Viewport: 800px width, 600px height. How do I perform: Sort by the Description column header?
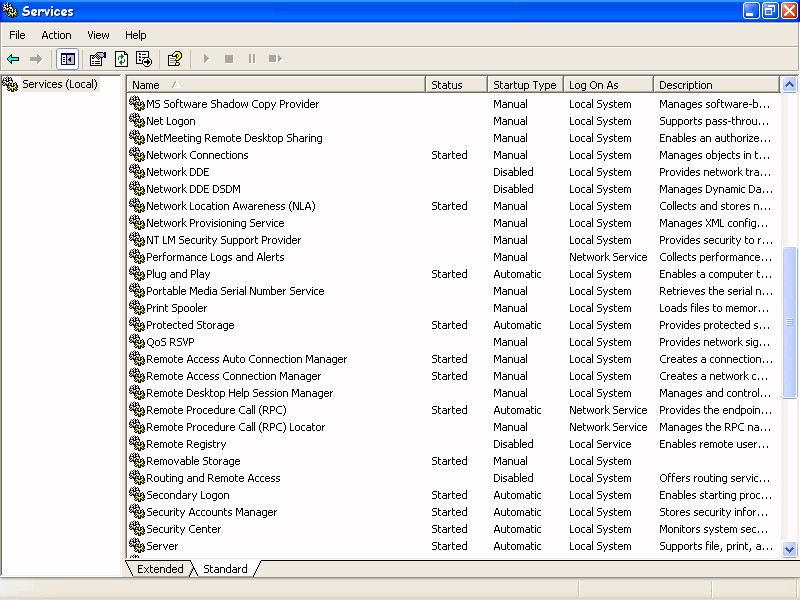(716, 85)
